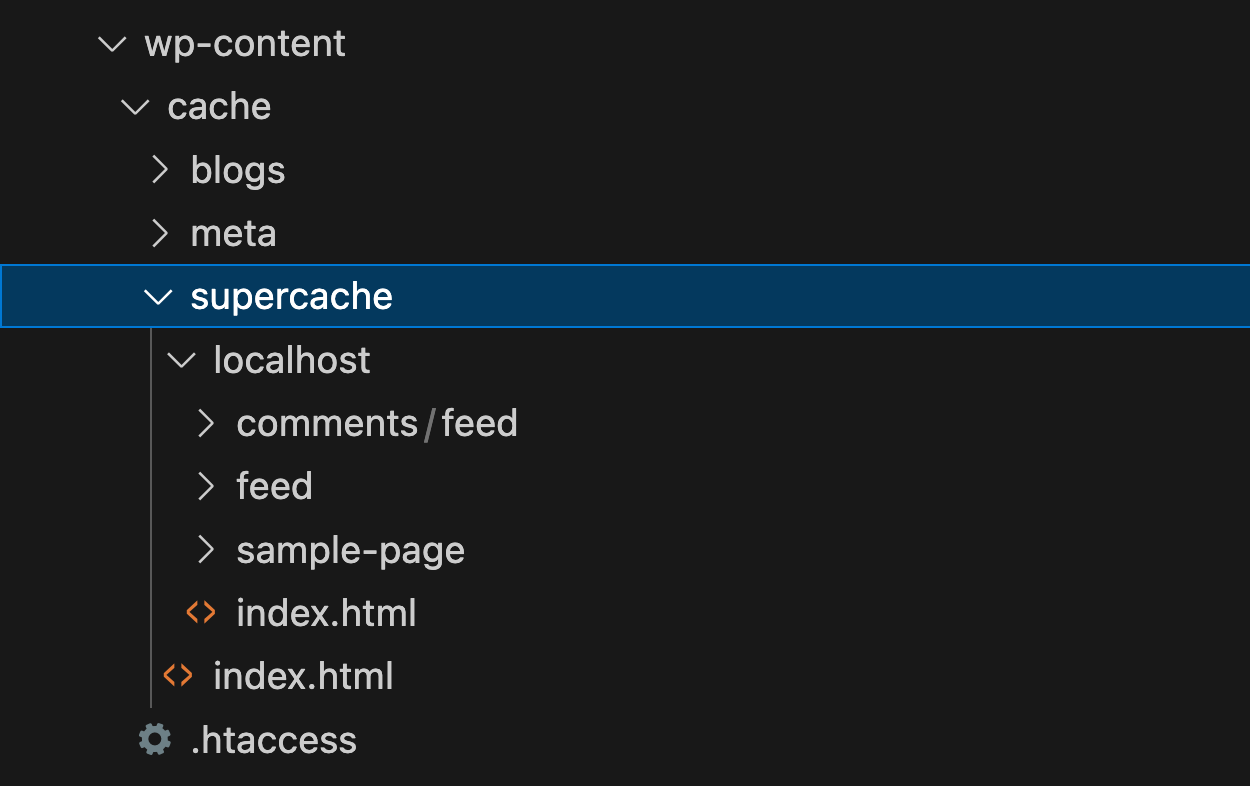Collapse the localhost folder chevron
The image size is (1250, 786).
(182, 360)
